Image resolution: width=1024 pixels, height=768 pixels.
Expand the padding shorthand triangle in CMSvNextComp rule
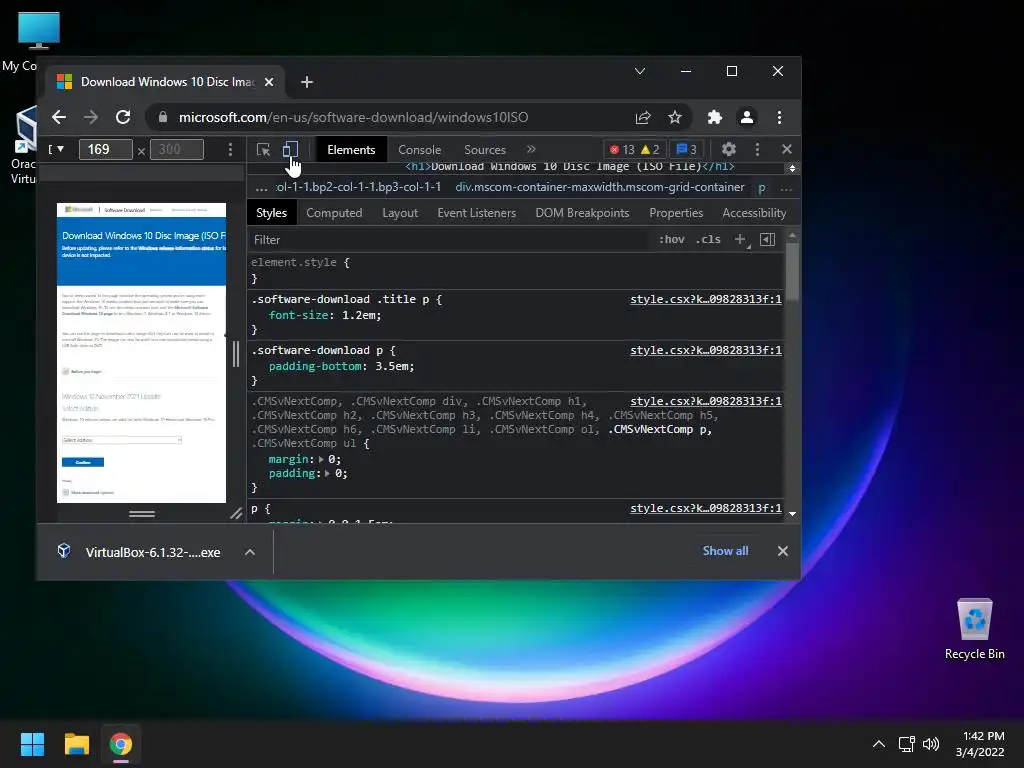point(327,473)
